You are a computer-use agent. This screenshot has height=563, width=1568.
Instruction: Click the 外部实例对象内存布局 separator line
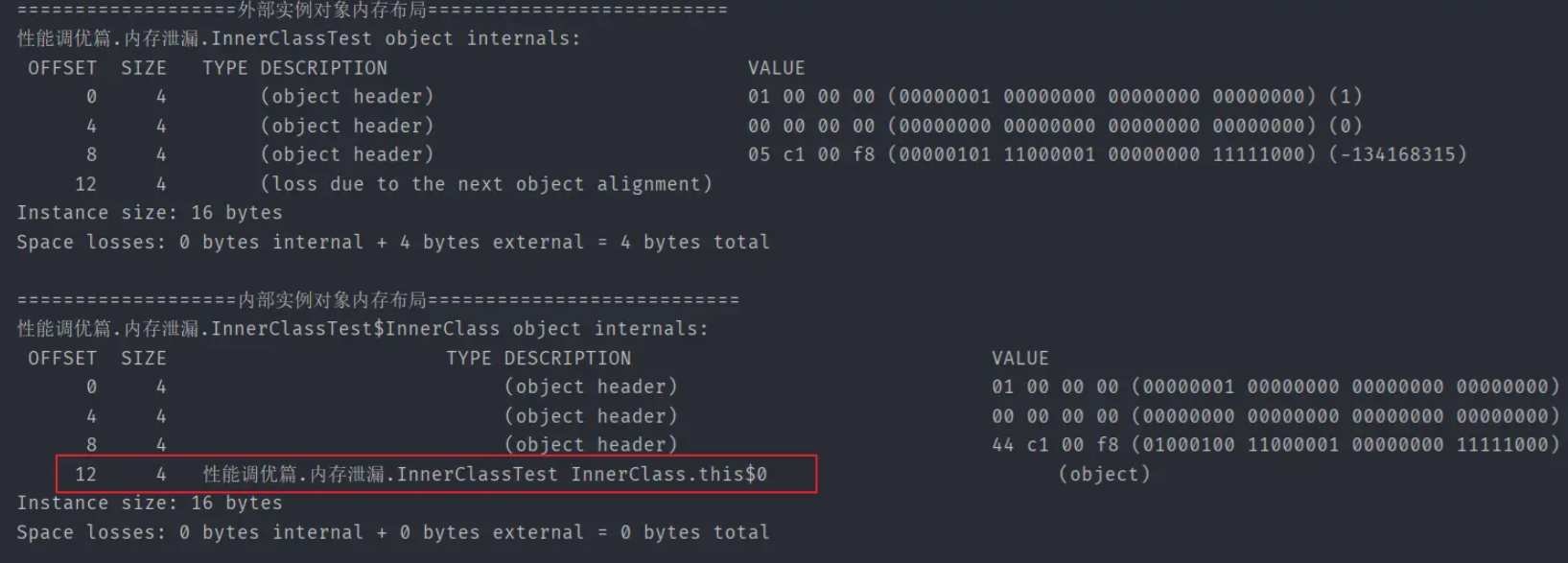point(372,10)
